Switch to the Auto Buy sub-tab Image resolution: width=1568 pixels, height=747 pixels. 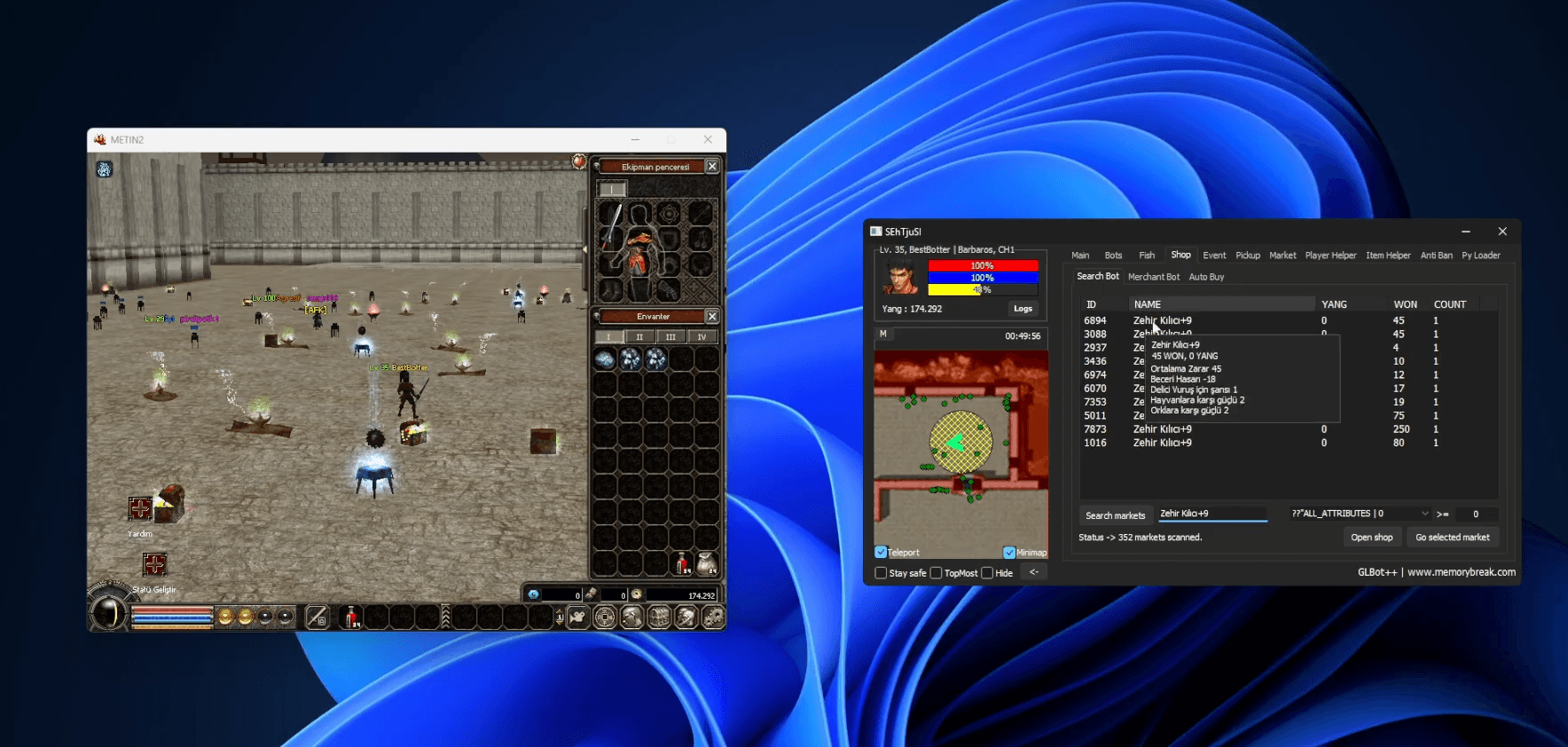[1206, 277]
